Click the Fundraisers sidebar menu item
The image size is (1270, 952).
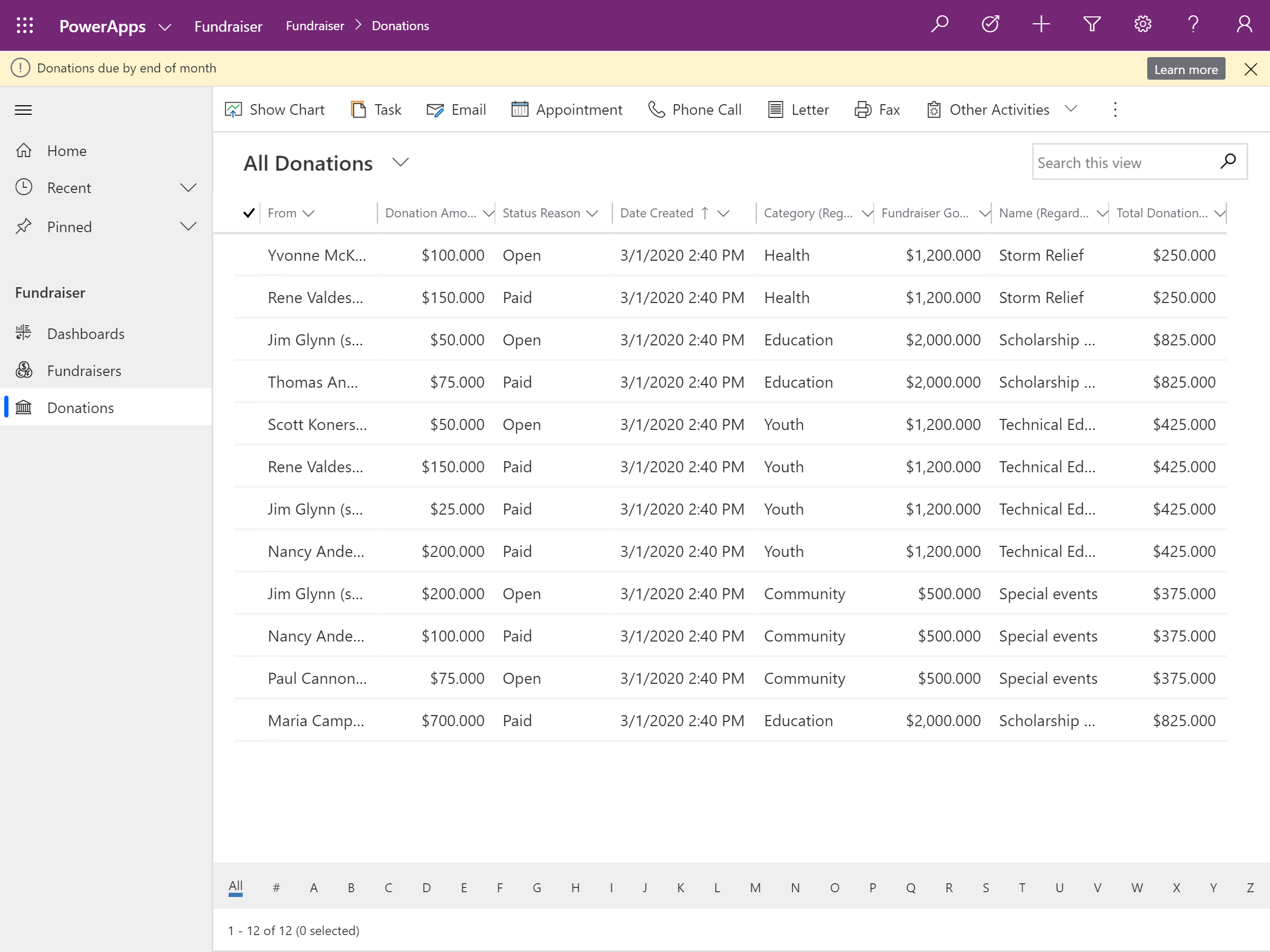(x=85, y=370)
